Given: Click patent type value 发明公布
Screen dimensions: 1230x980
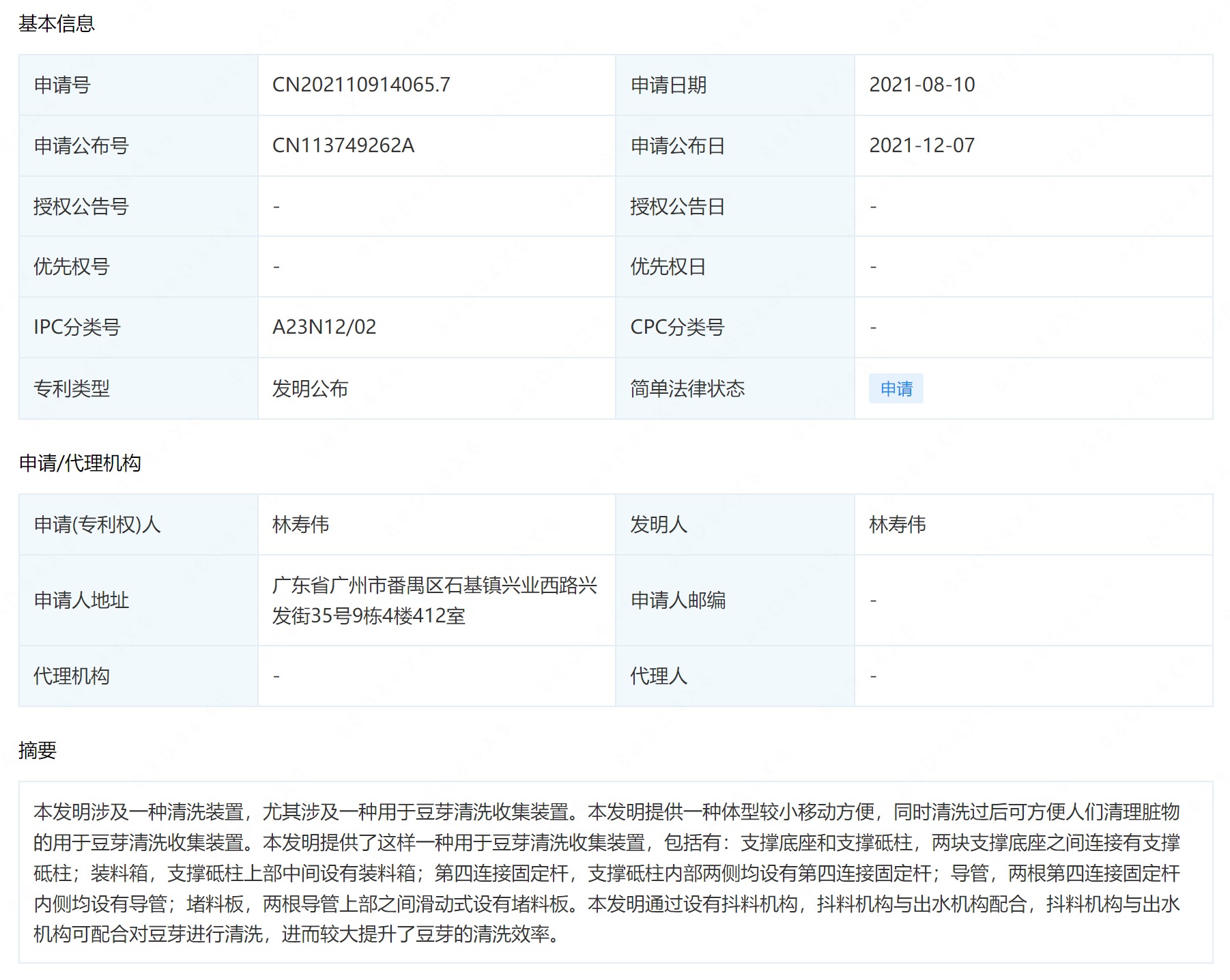Looking at the screenshot, I should tap(310, 388).
